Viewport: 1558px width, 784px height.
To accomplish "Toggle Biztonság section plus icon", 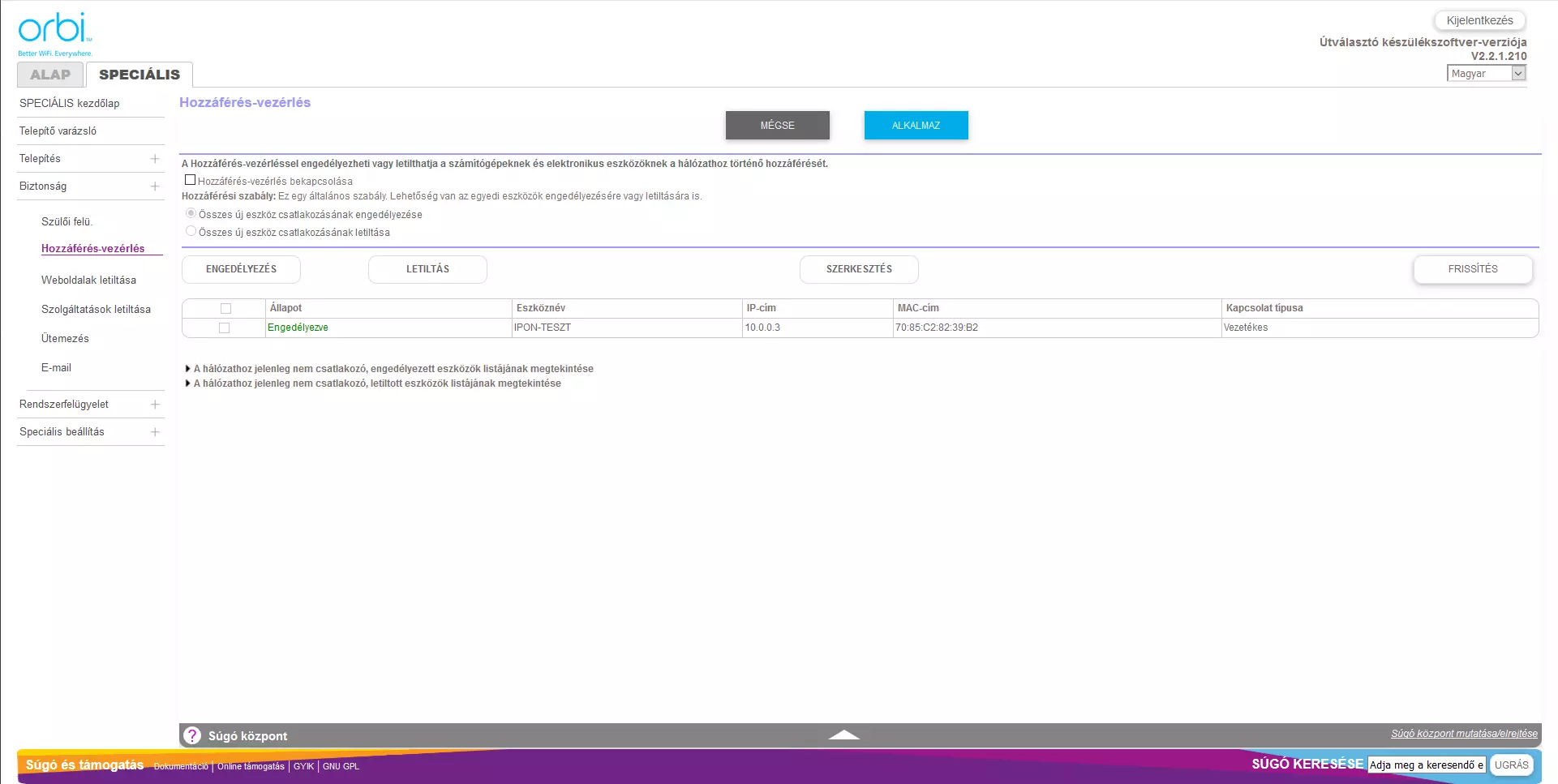I will (155, 186).
